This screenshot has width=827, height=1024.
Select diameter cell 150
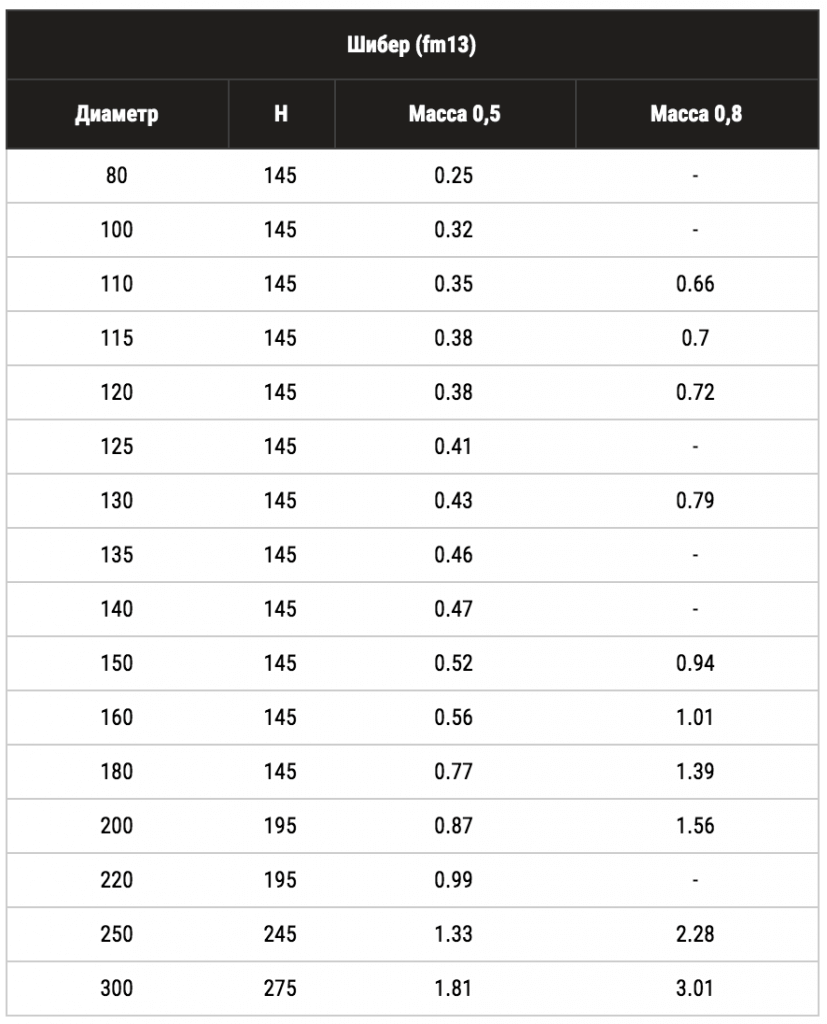tap(117, 664)
